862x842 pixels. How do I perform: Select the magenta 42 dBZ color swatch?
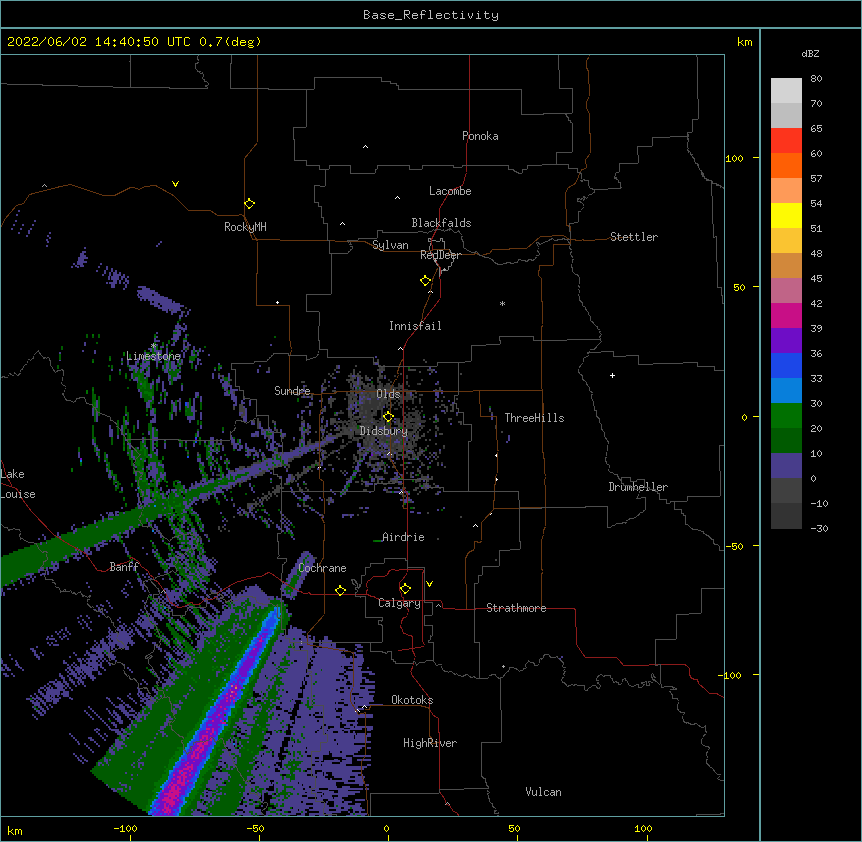[x=786, y=315]
